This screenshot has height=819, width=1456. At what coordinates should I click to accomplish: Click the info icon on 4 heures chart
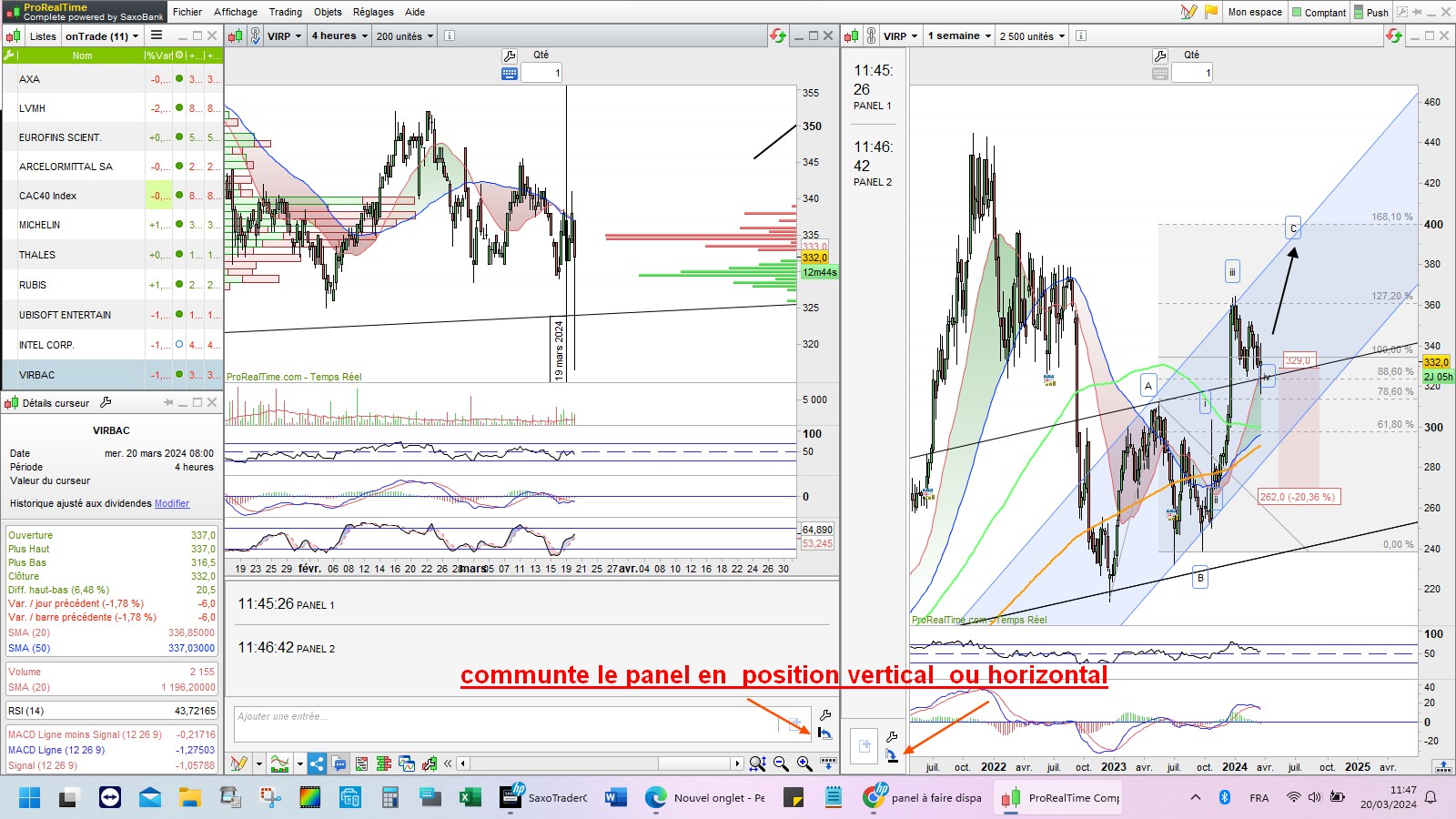450,36
